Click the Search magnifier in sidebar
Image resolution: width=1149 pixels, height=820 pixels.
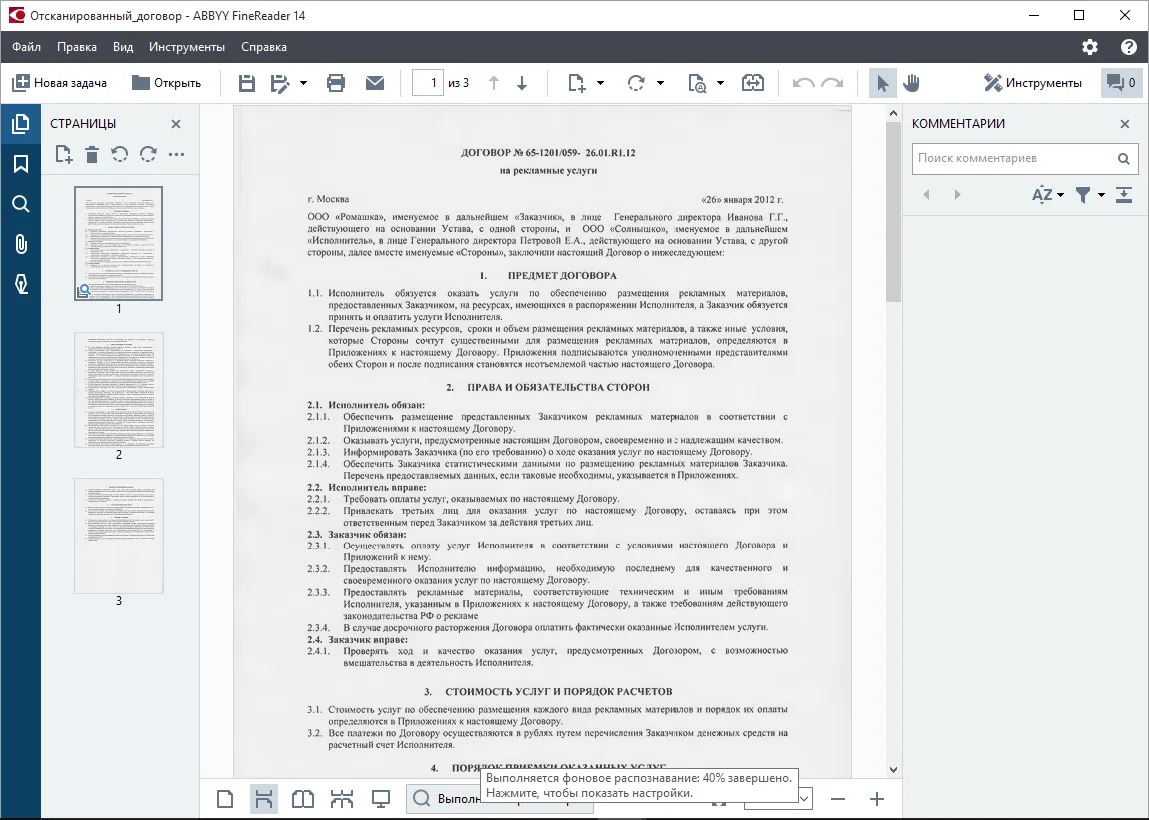coord(21,204)
